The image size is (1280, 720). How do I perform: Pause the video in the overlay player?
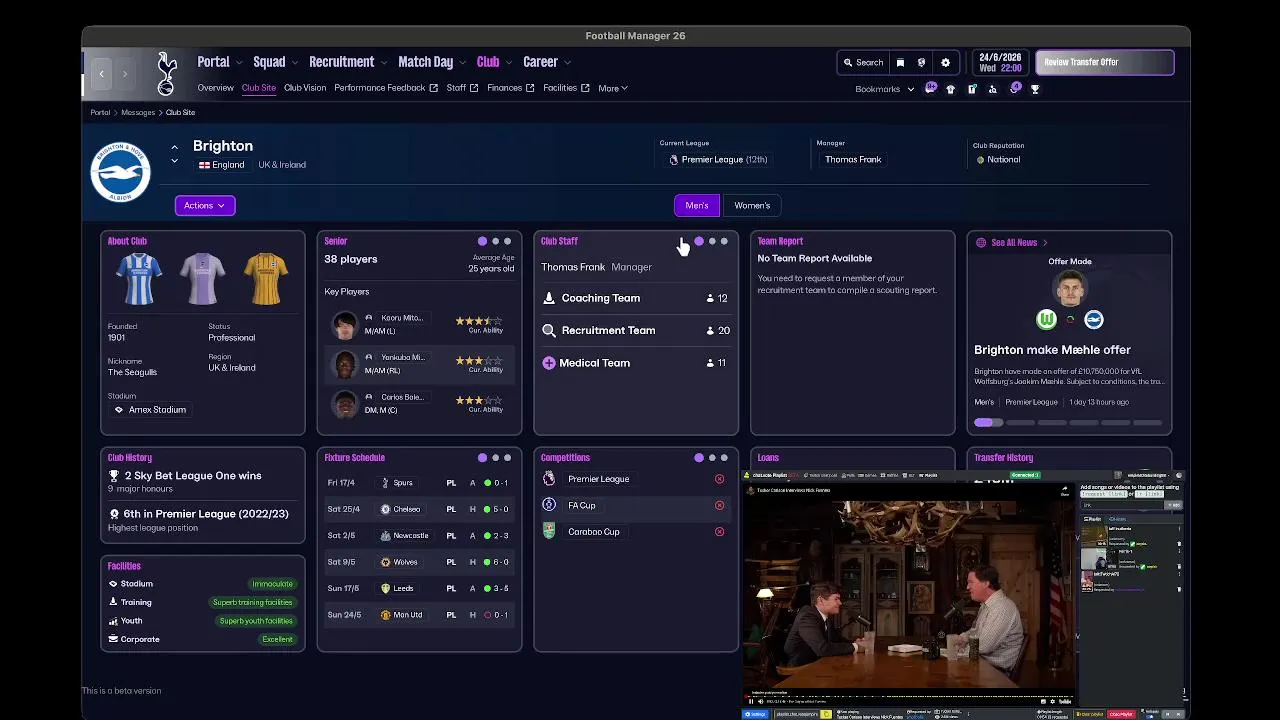[x=752, y=702]
